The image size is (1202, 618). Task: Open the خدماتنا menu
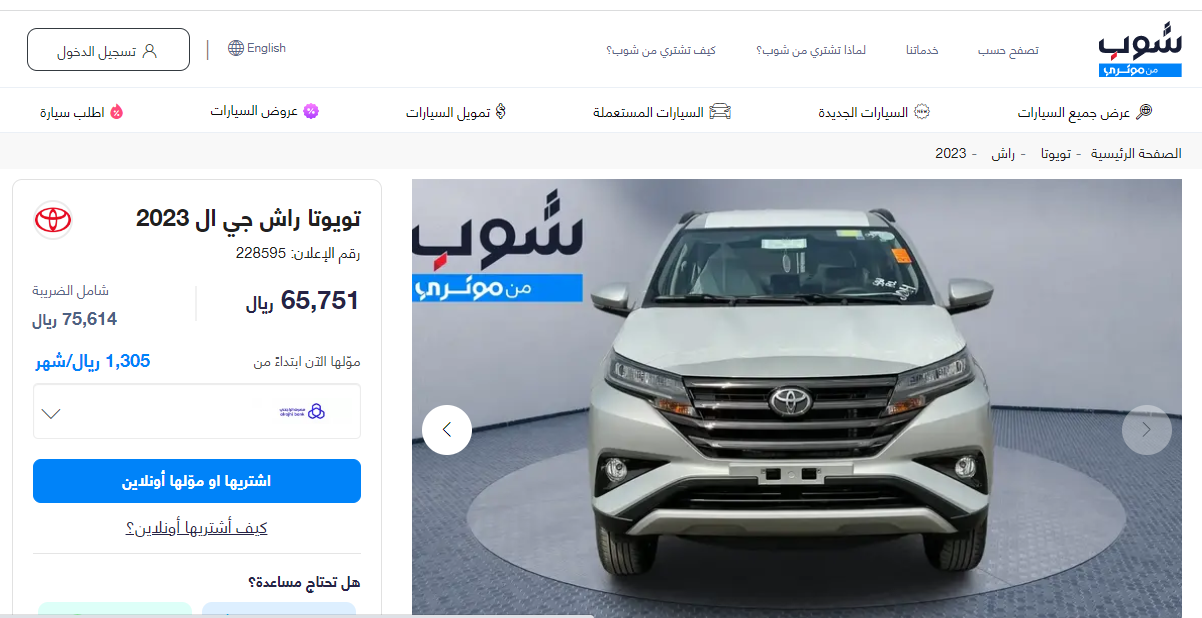click(922, 50)
